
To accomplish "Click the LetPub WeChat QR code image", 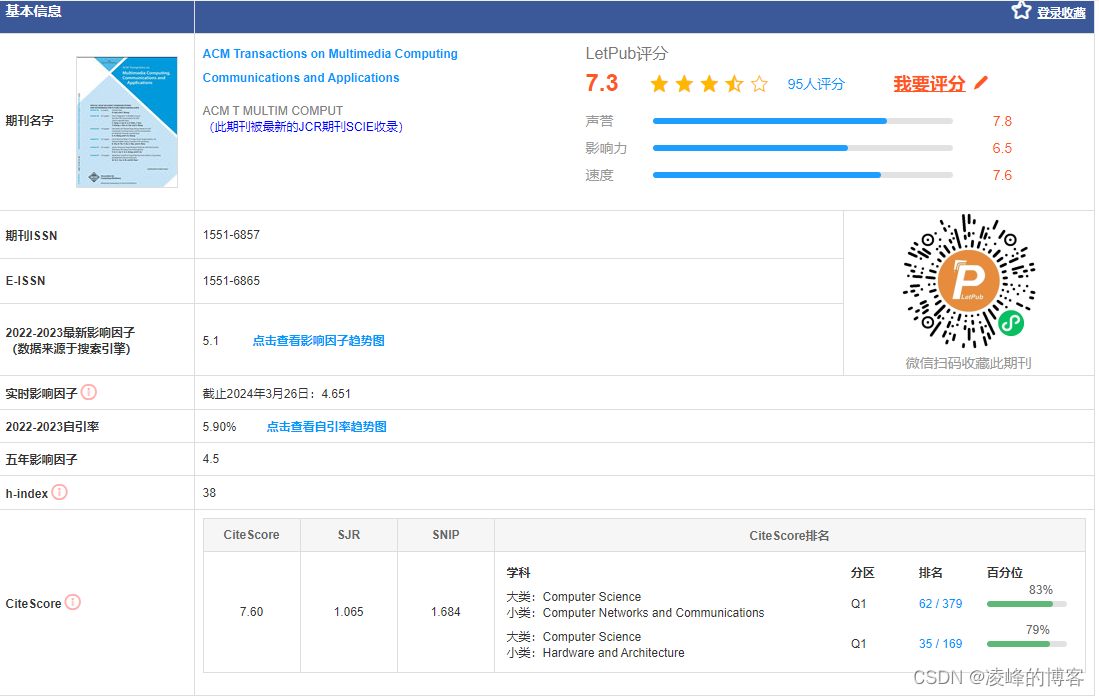I will point(969,281).
